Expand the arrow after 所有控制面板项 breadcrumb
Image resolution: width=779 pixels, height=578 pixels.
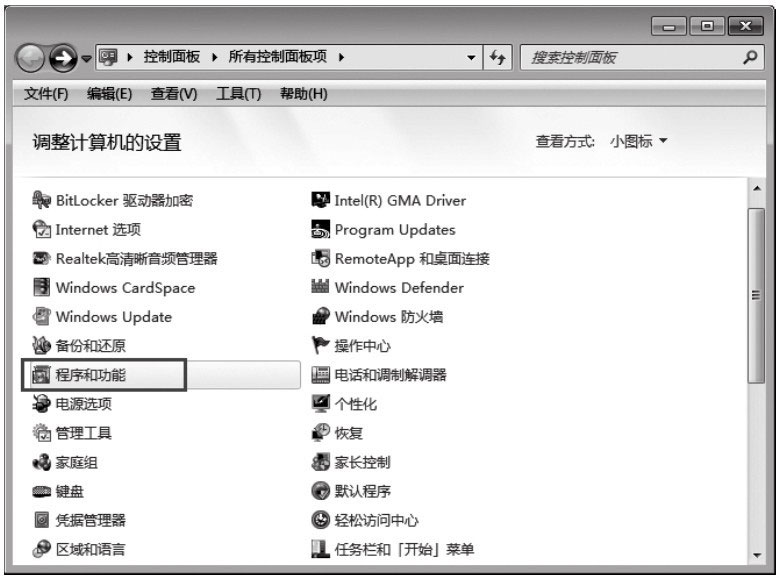(342, 58)
